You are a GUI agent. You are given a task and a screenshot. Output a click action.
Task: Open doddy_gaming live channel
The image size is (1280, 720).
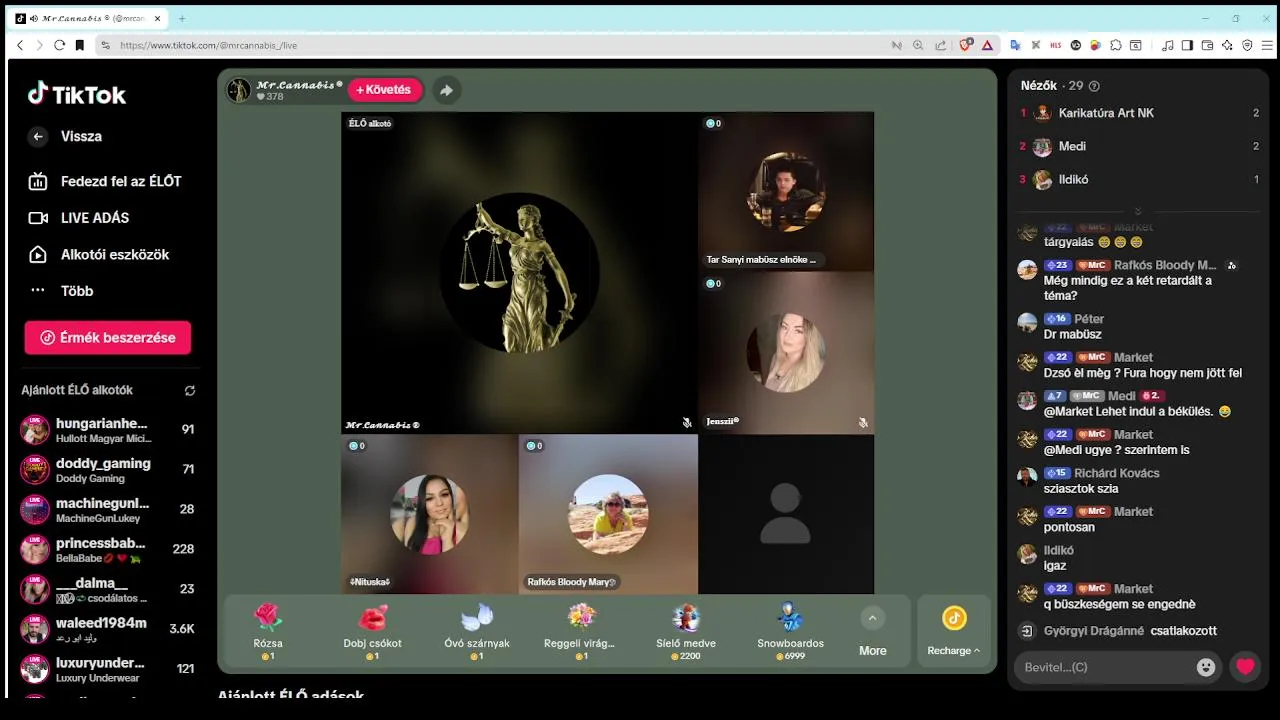(107, 470)
